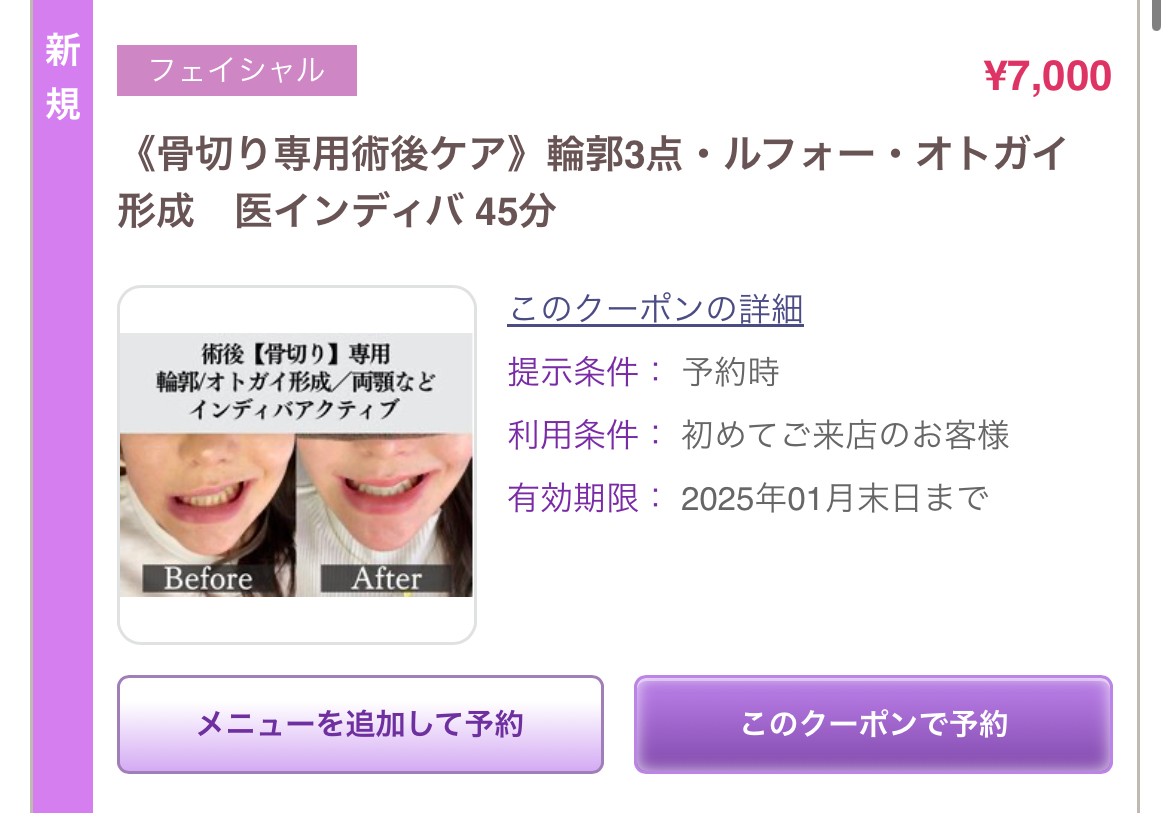This screenshot has height=813, width=1170.
Task: Click the このクーポンで予約 button
Action: 873,724
